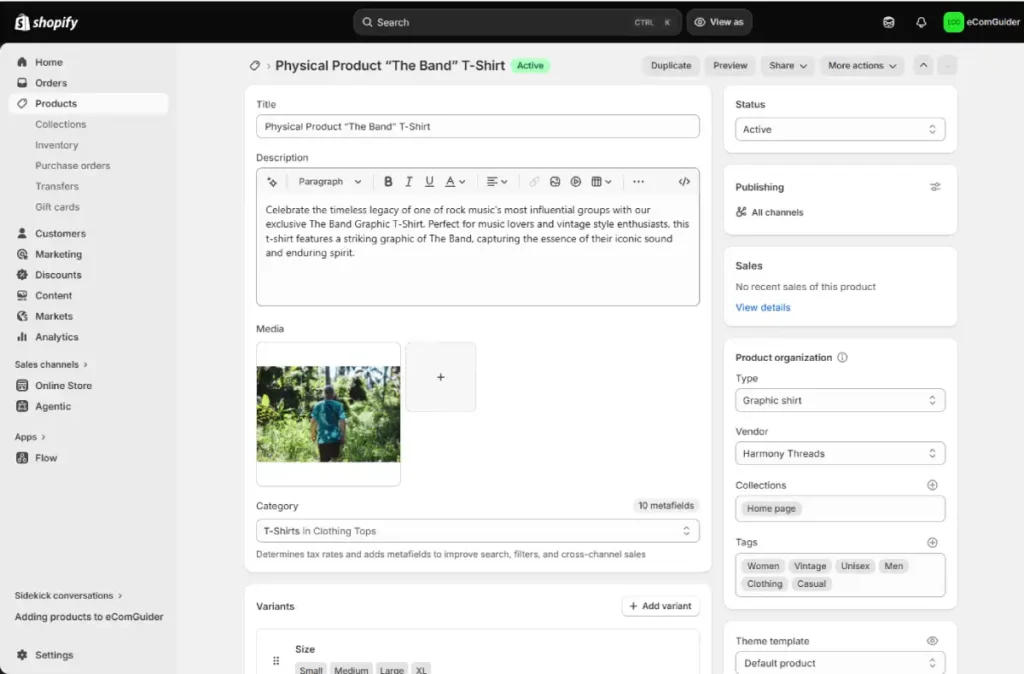Image resolution: width=1024 pixels, height=674 pixels.
Task: Open more editor options ellipsis
Action: click(638, 182)
